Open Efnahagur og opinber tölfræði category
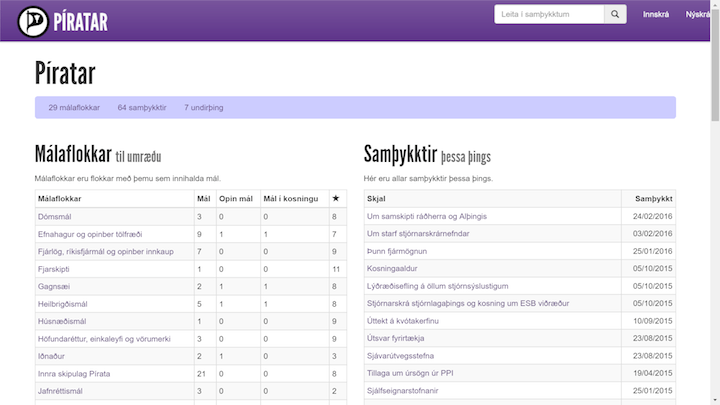The image size is (720, 405). pos(89,234)
